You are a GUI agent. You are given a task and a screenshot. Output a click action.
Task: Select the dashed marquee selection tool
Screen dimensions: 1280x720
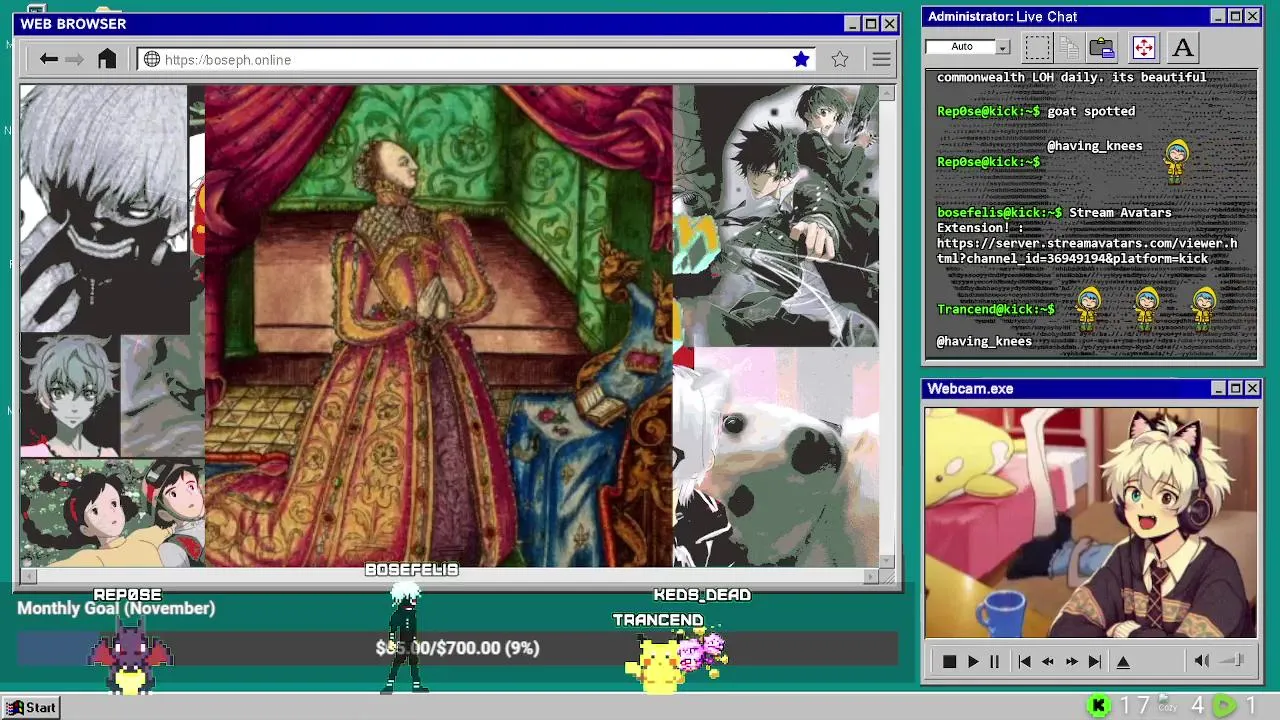click(1037, 47)
